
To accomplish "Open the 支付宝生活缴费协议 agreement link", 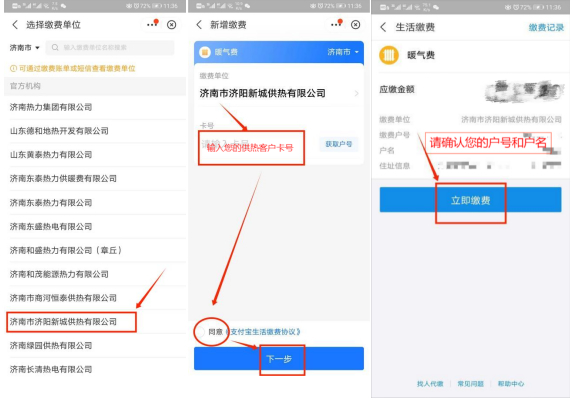I will 262,332.
